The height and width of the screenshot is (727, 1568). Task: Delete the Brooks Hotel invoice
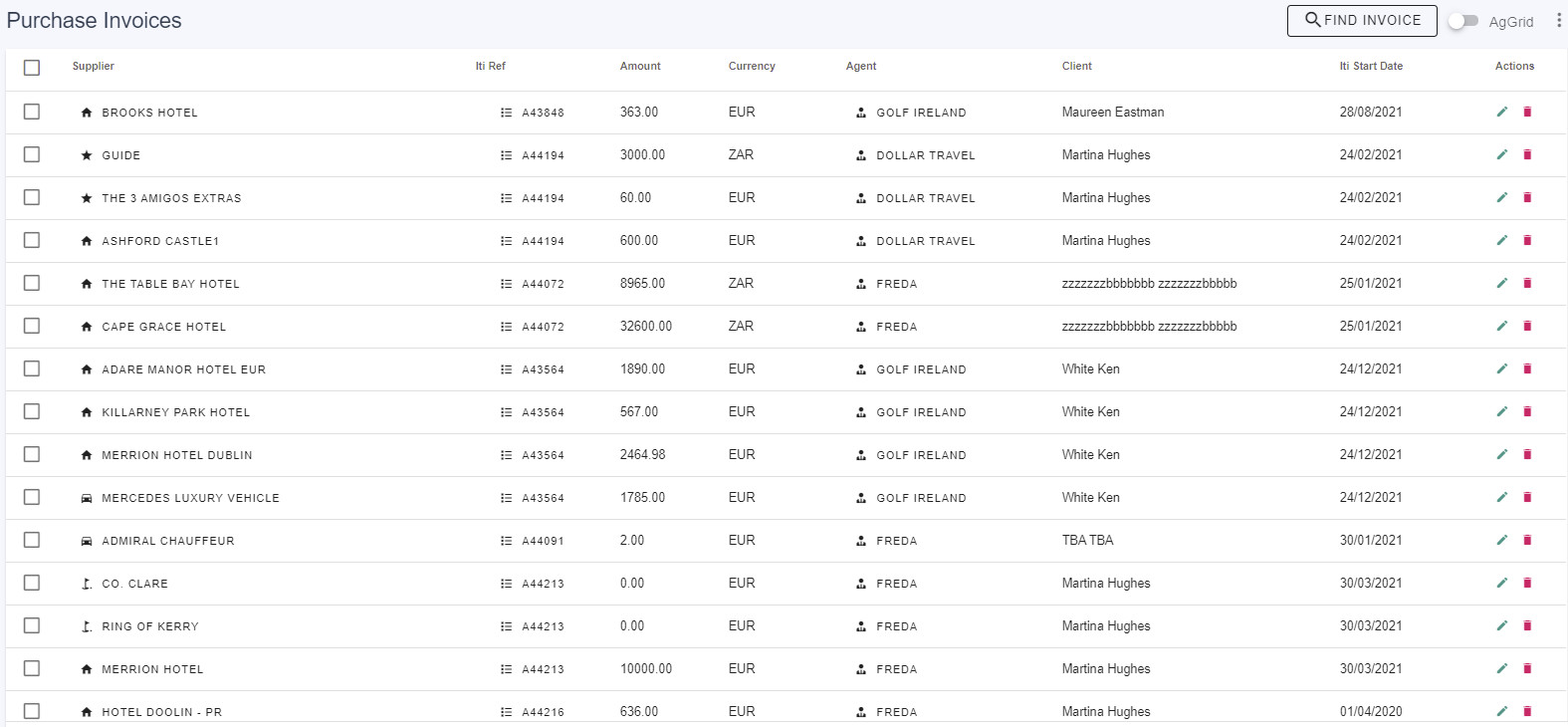coord(1527,112)
